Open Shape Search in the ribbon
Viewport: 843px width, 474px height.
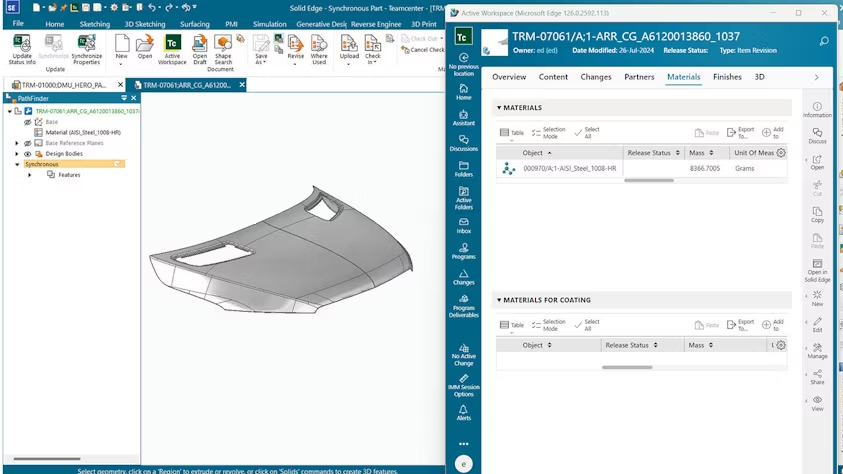223,47
